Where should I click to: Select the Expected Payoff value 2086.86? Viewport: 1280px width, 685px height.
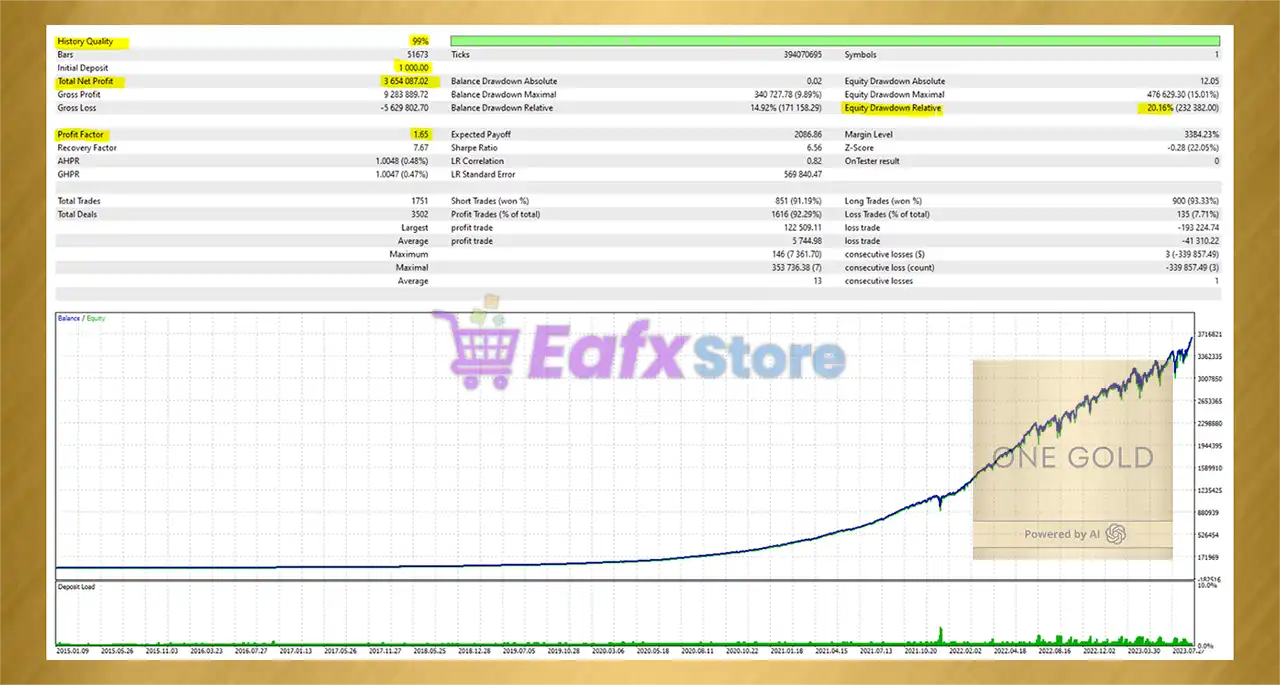807,134
